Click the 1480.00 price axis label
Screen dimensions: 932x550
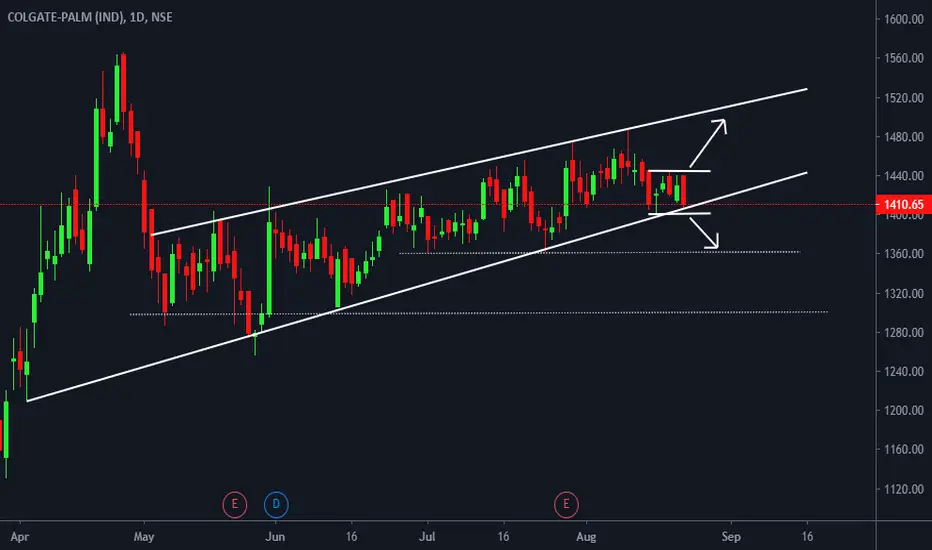click(x=903, y=137)
